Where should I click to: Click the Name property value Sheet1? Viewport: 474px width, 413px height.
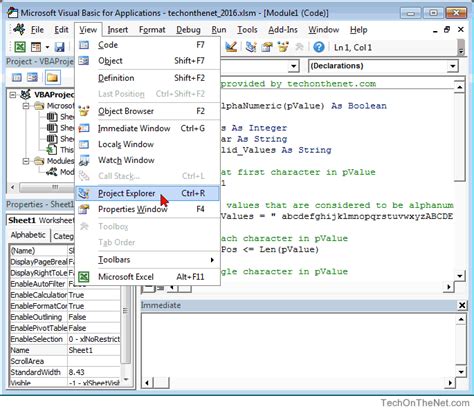(94, 350)
